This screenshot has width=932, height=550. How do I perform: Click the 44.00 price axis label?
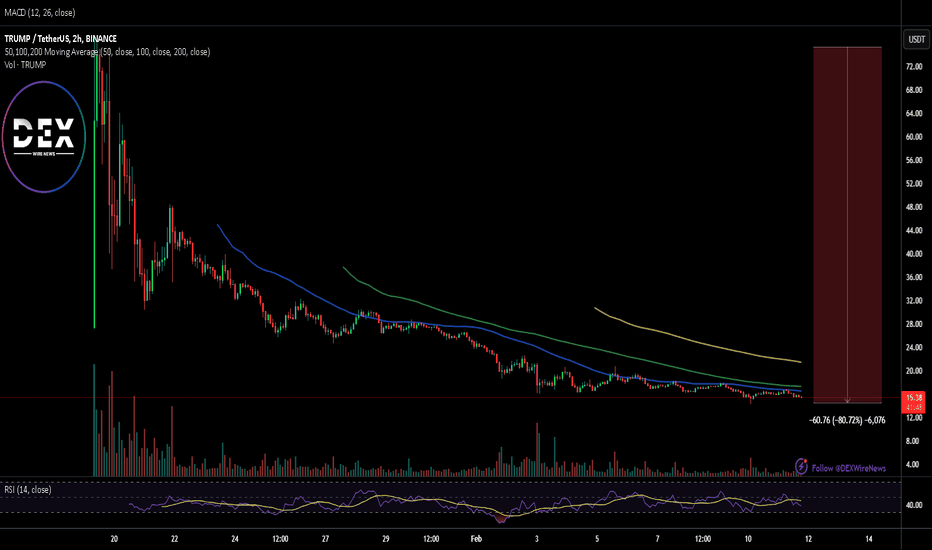click(914, 230)
